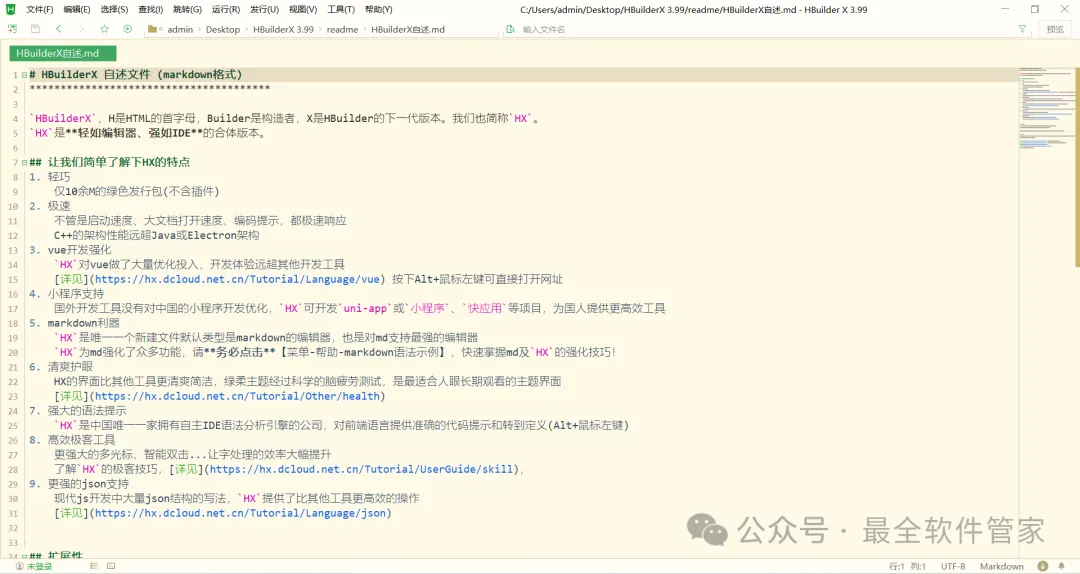This screenshot has width=1080, height=574.
Task: Click the Tutorial/UserGuide/skill URL on line 28
Action: pos(362,469)
